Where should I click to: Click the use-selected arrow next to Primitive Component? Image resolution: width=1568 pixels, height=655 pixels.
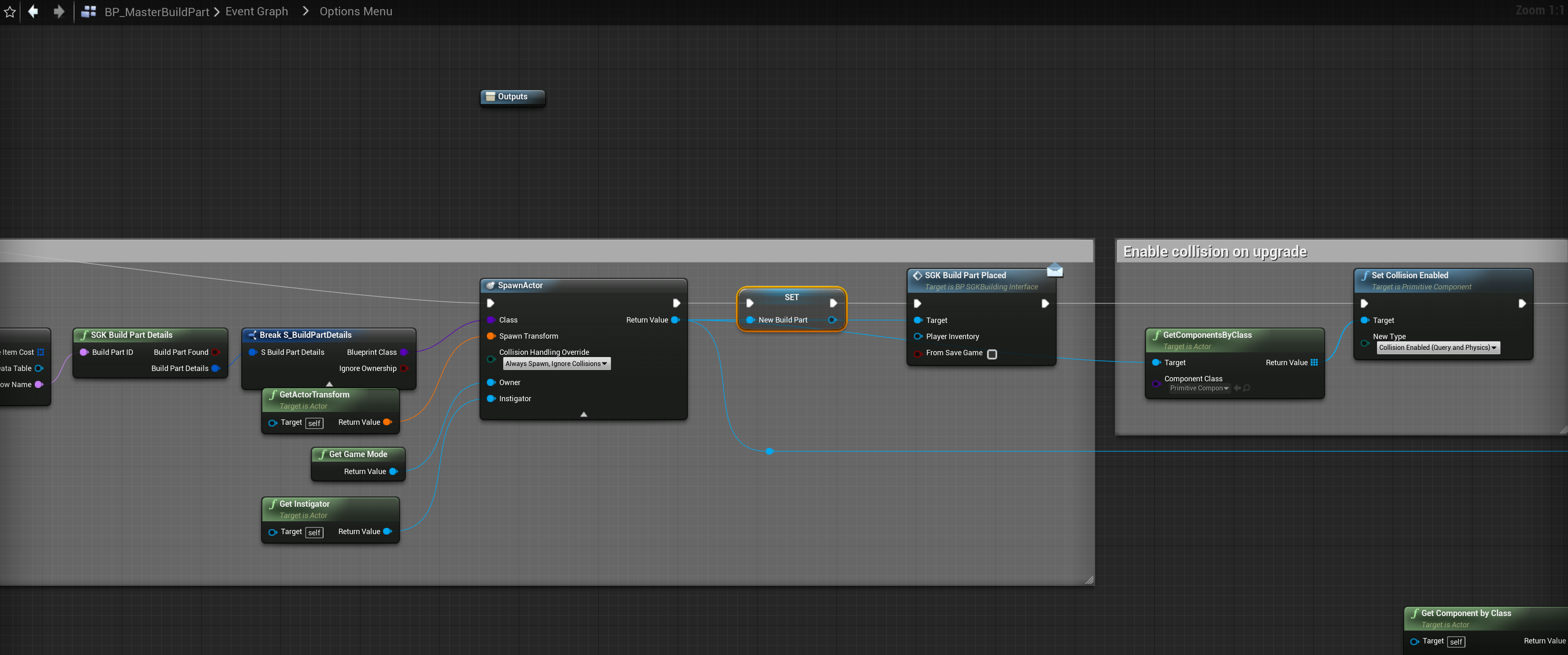[x=1237, y=388]
